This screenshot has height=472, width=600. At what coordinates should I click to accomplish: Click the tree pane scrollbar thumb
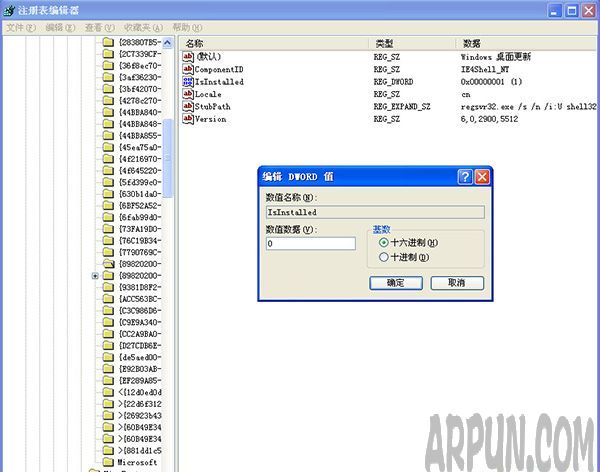[x=167, y=158]
